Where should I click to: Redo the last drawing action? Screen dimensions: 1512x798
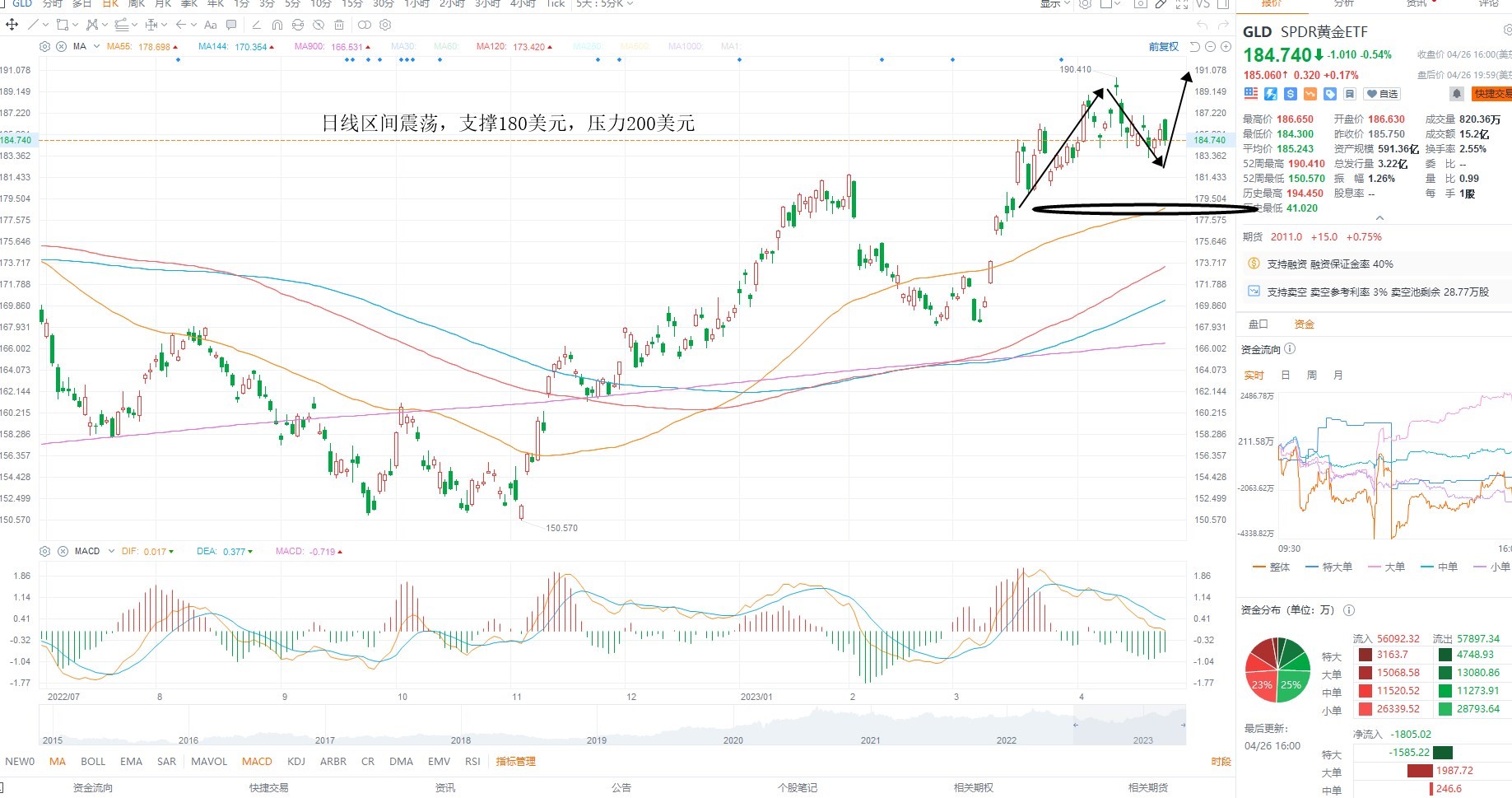(x=1224, y=25)
